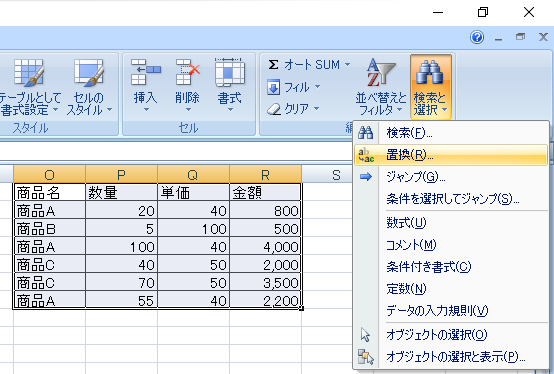Expand the Clear dropdown arrow
554x374 pixels.
316,108
